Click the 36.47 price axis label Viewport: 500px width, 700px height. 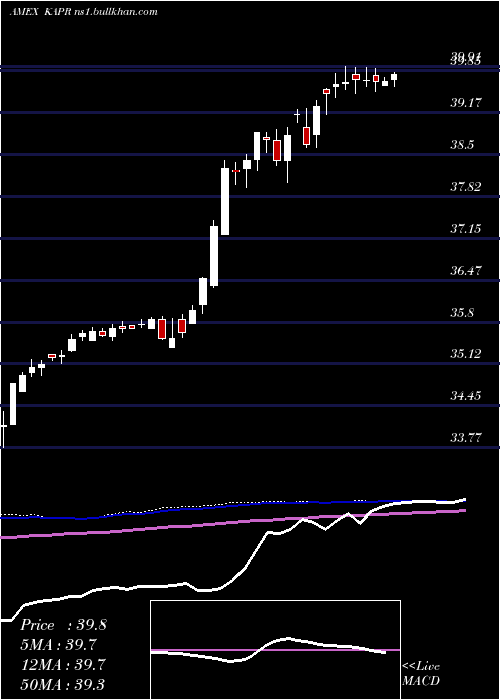[x=465, y=271]
